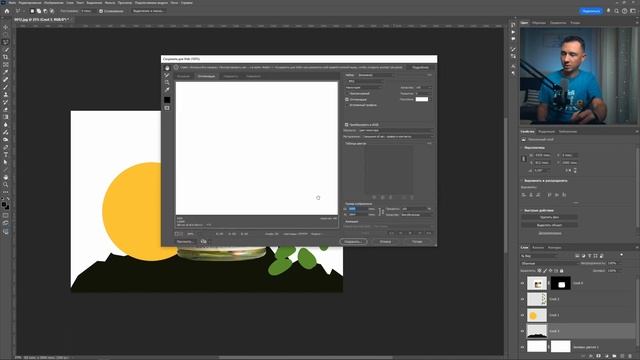
Task: Switch to the Properties tab in right panel
Action: point(527,131)
